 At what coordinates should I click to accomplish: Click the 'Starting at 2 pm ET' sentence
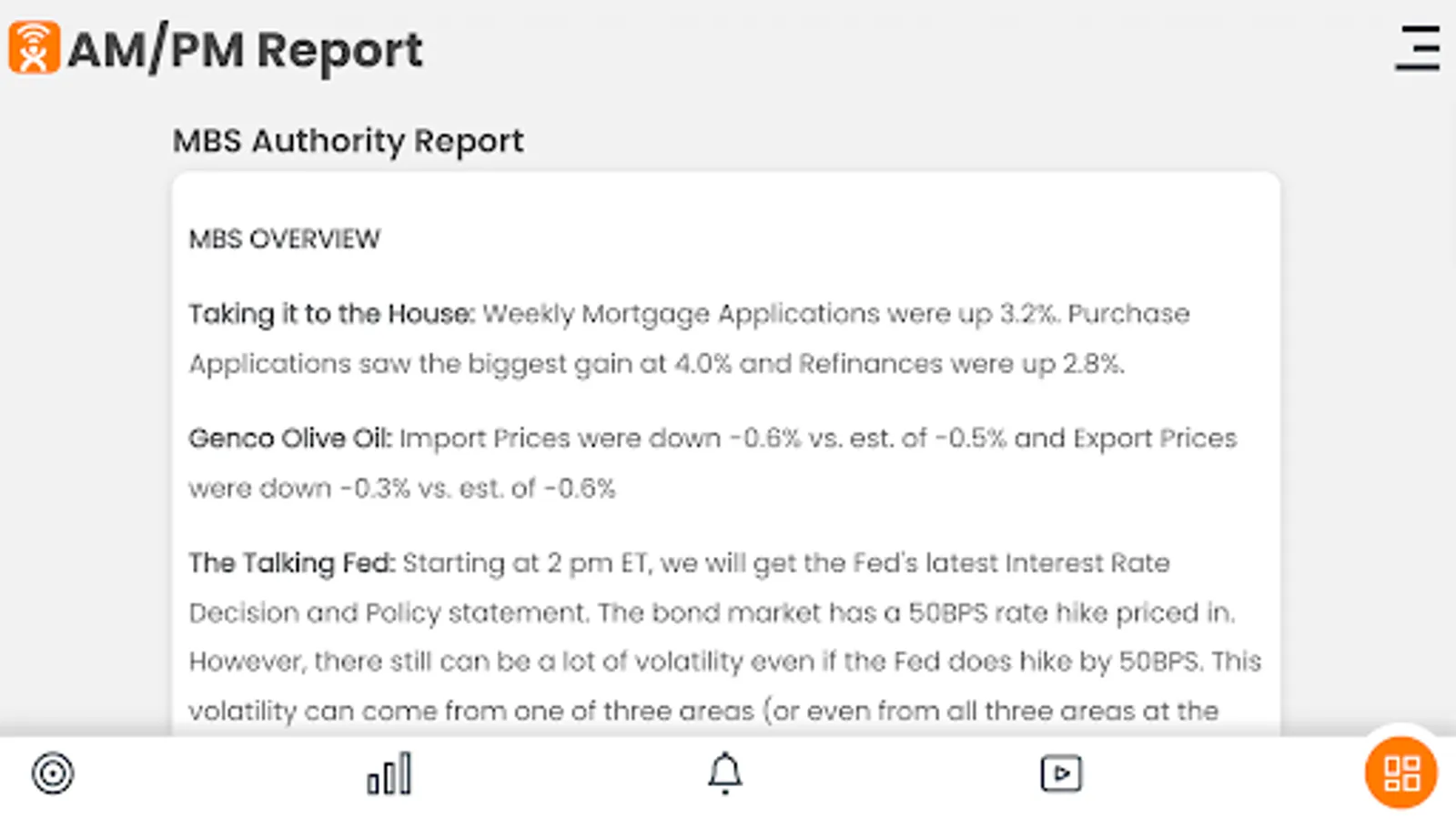pos(528,563)
